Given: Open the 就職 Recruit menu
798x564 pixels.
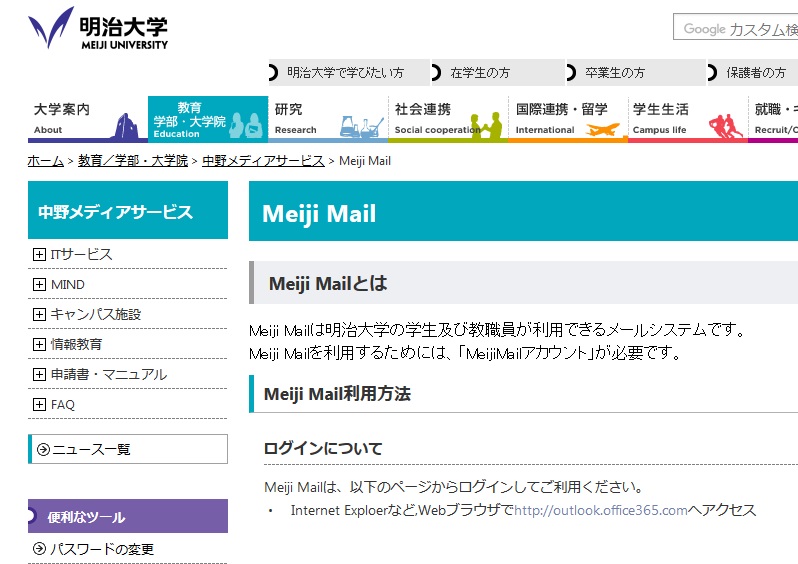Looking at the screenshot, I should click(x=773, y=119).
